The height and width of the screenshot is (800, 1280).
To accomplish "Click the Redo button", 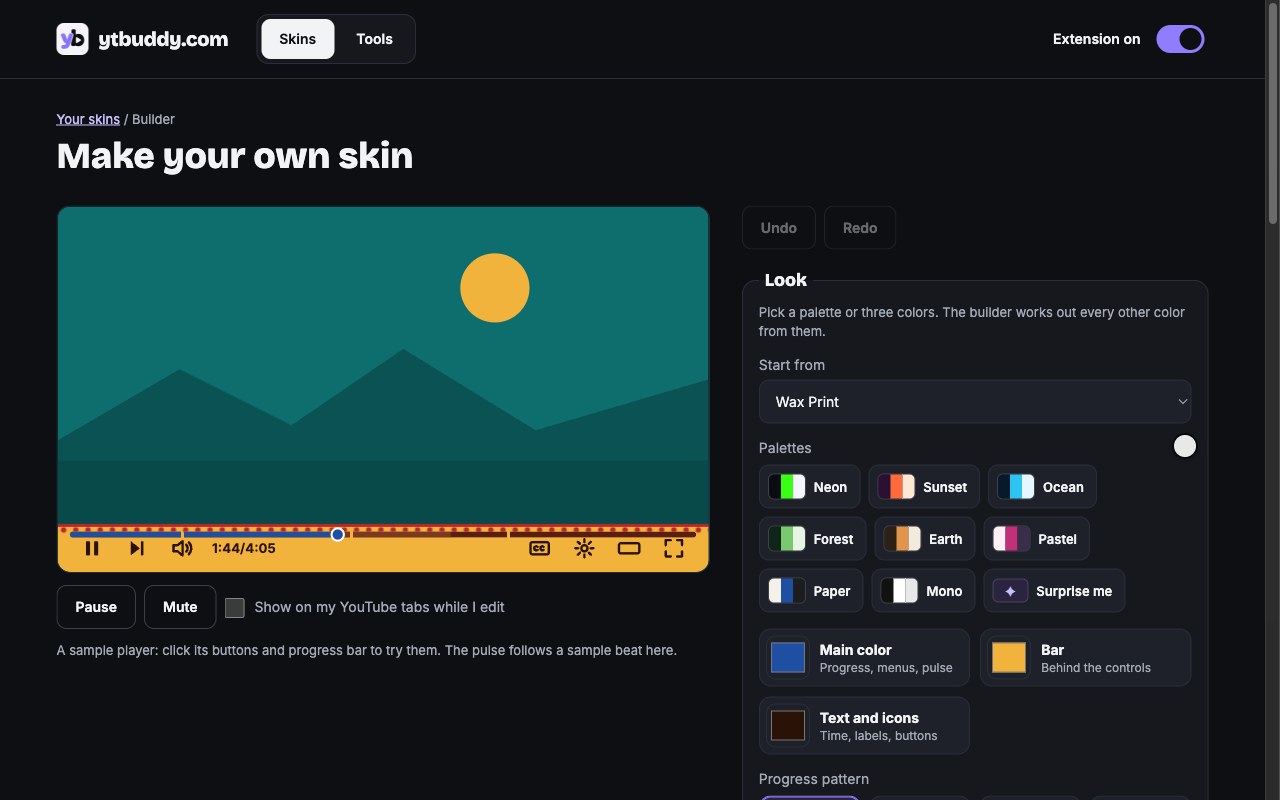I will [860, 228].
